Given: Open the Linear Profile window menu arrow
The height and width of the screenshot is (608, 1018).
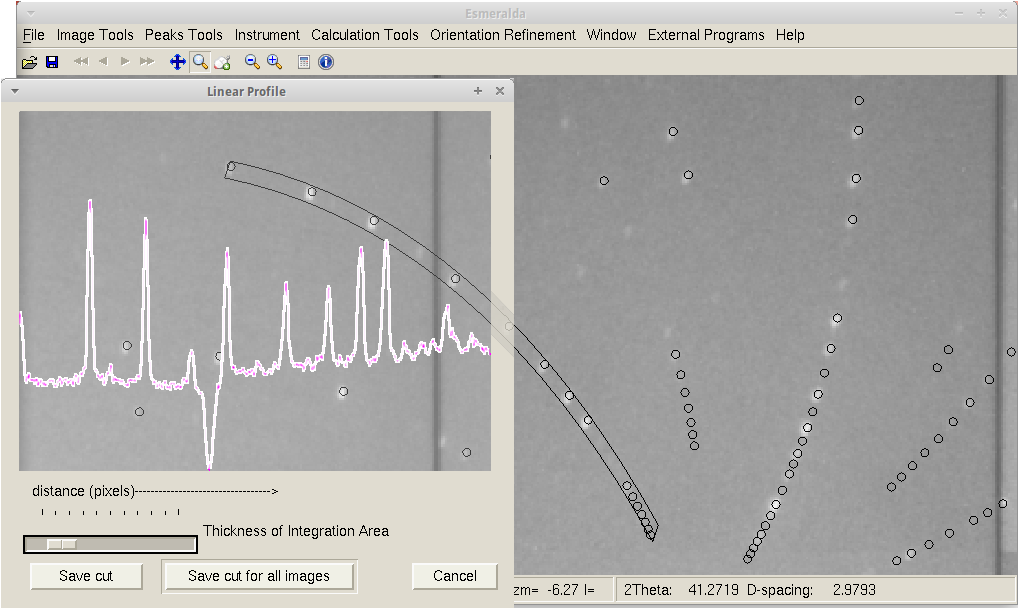Looking at the screenshot, I should (15, 91).
